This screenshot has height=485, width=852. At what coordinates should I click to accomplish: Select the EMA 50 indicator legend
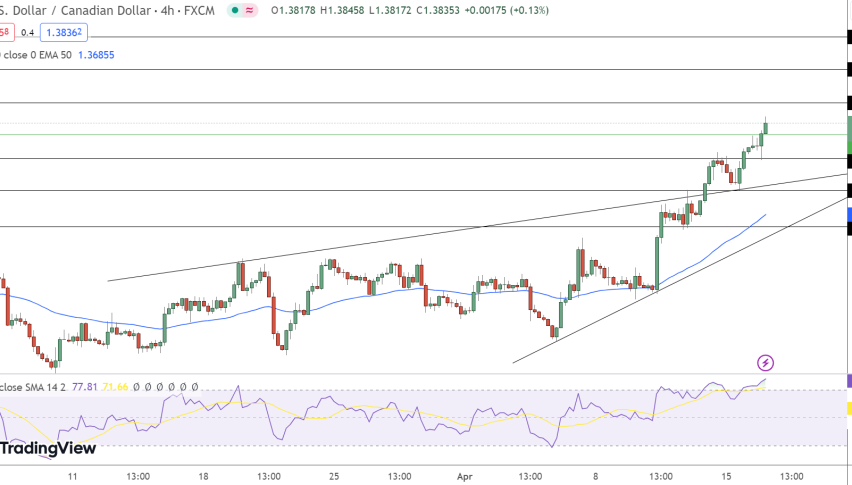37,55
